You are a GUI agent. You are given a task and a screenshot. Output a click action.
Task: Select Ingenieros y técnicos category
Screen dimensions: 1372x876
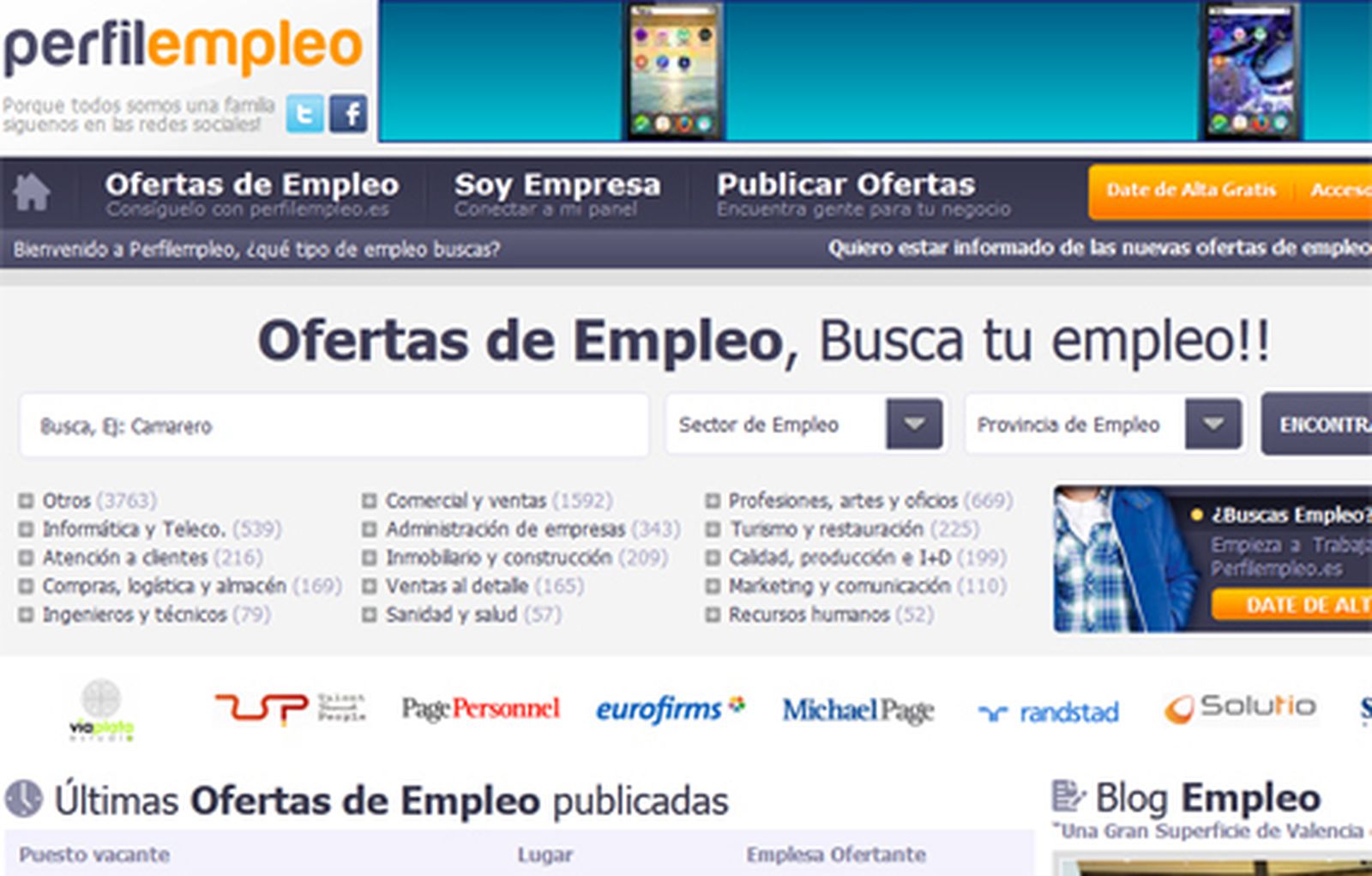[156, 614]
